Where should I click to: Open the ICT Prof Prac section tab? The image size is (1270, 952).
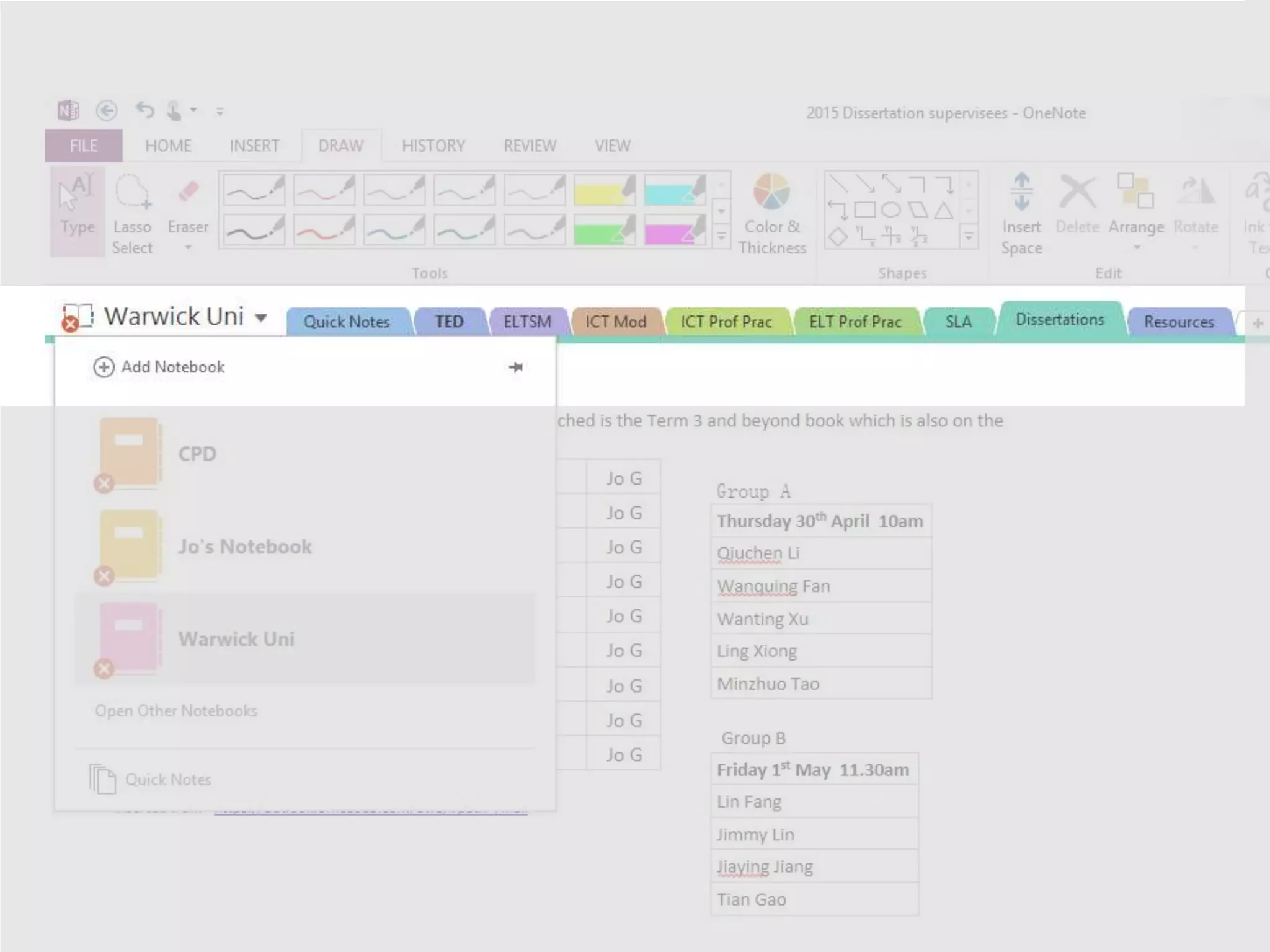click(726, 322)
